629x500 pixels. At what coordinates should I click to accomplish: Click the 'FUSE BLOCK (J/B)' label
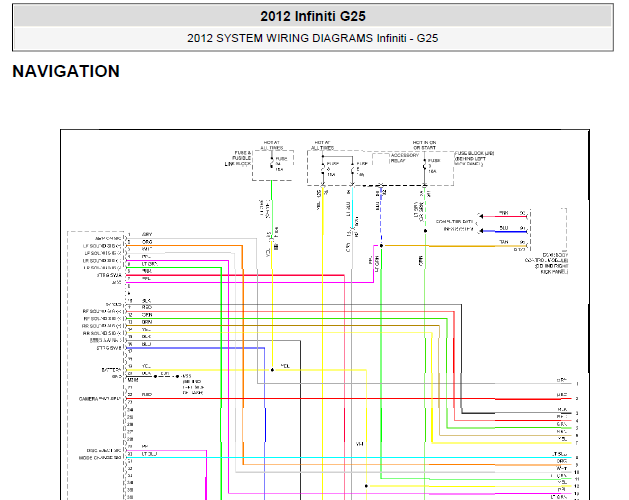click(x=474, y=153)
